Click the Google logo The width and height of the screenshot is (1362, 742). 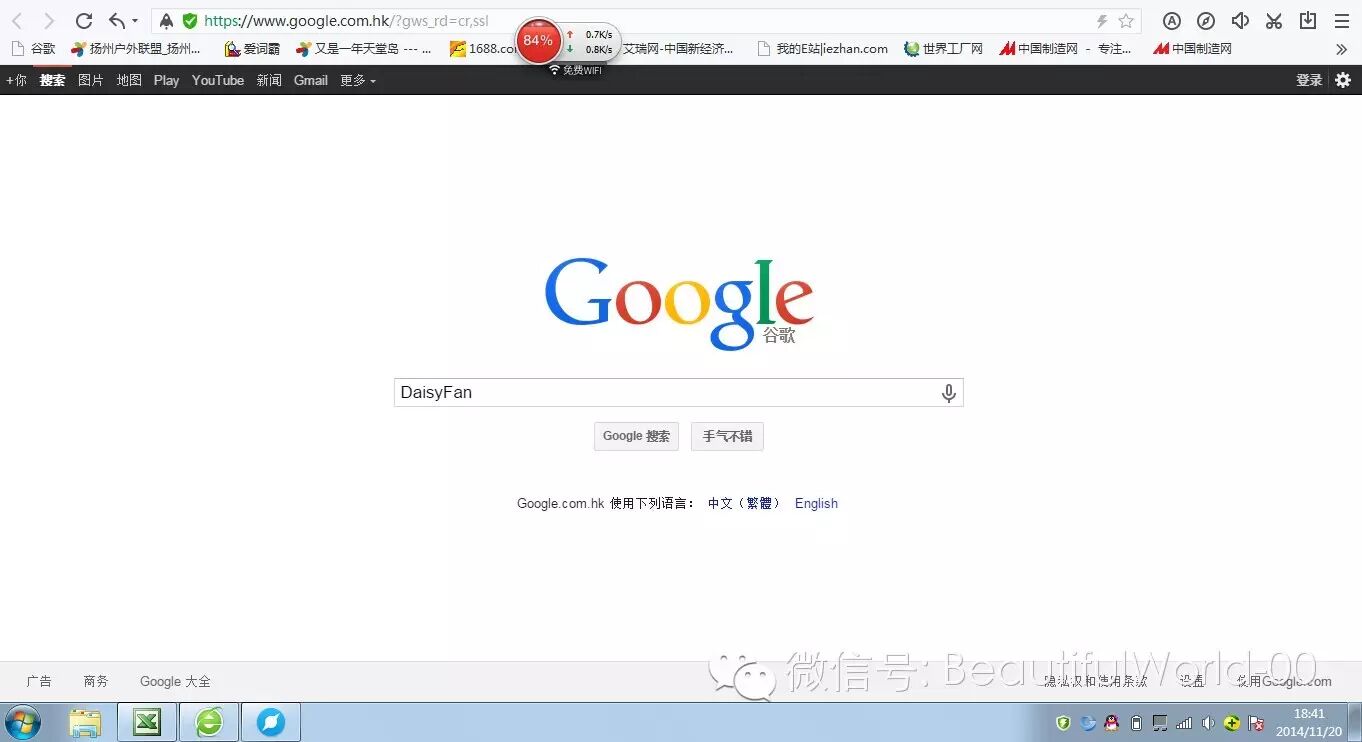pyautogui.click(x=679, y=304)
